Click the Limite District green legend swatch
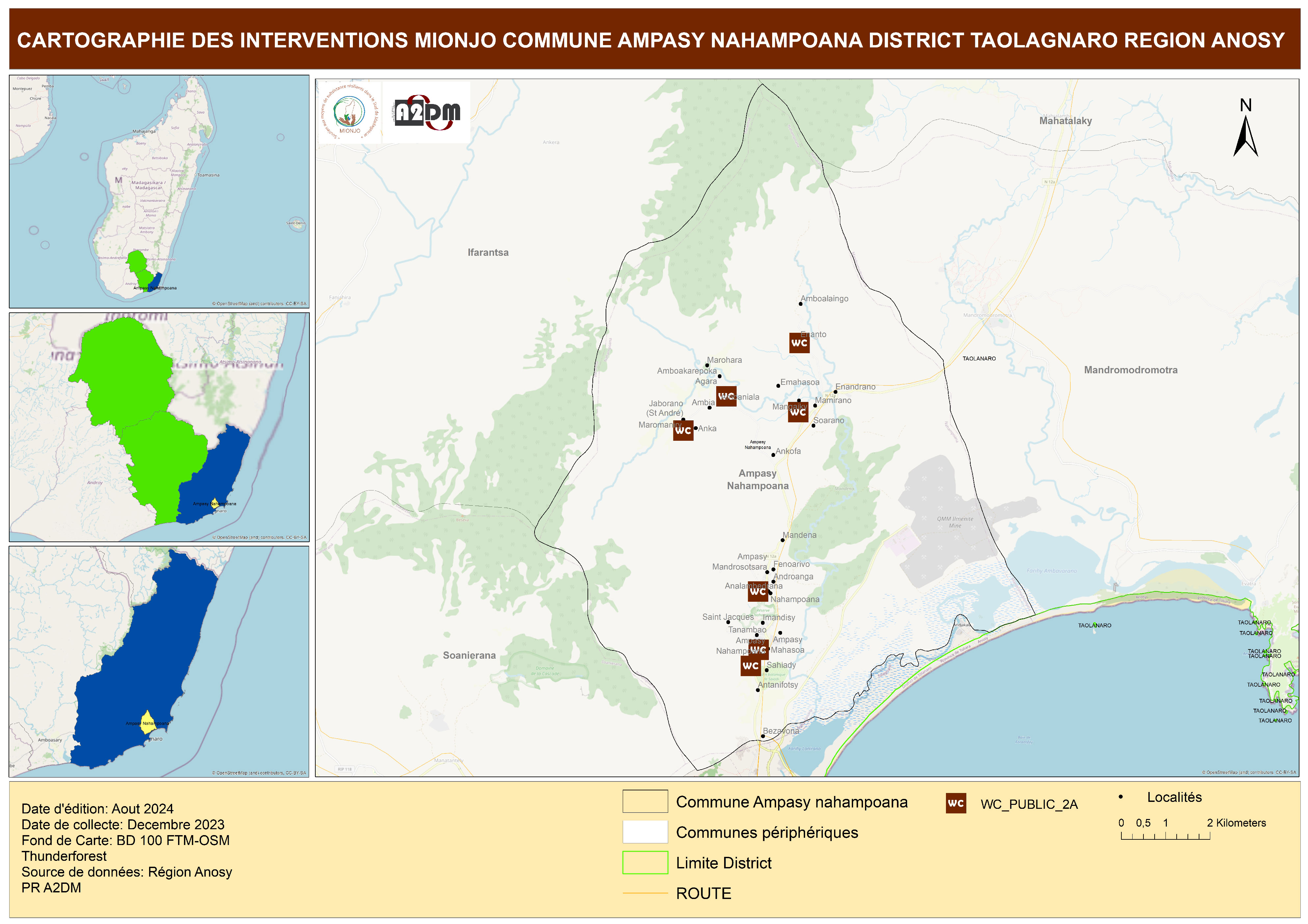 point(645,862)
